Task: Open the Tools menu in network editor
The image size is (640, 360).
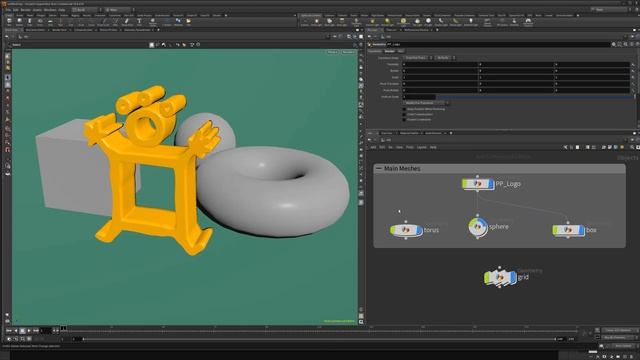Action: (x=410, y=147)
